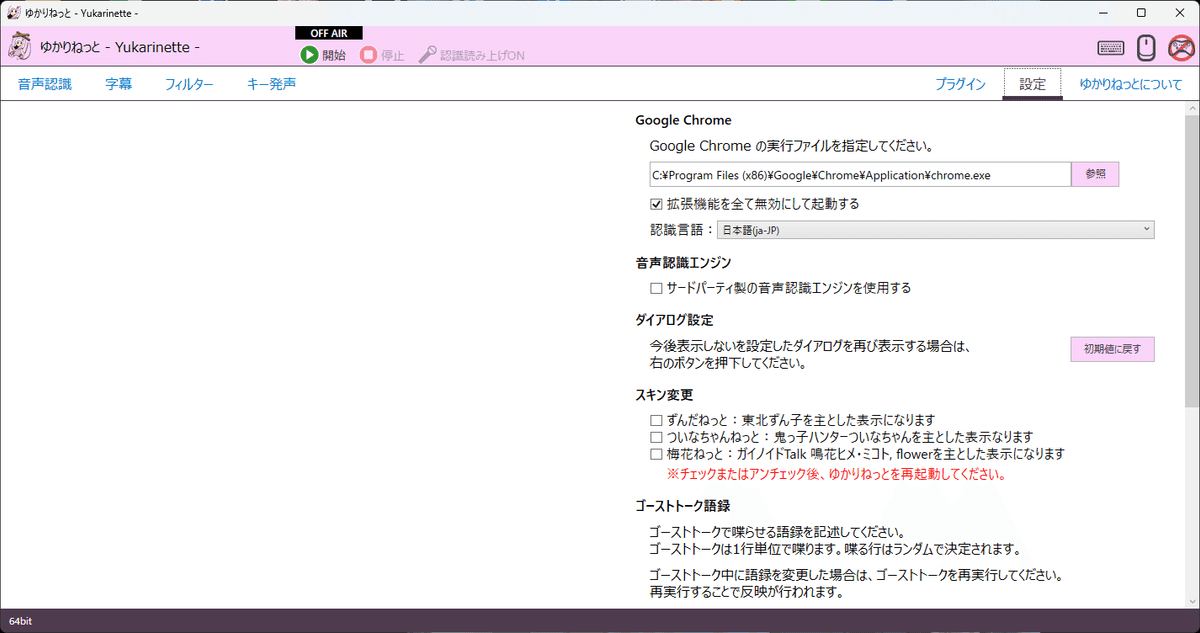
Task: Click the title bar app icon
Action: pos(15,13)
